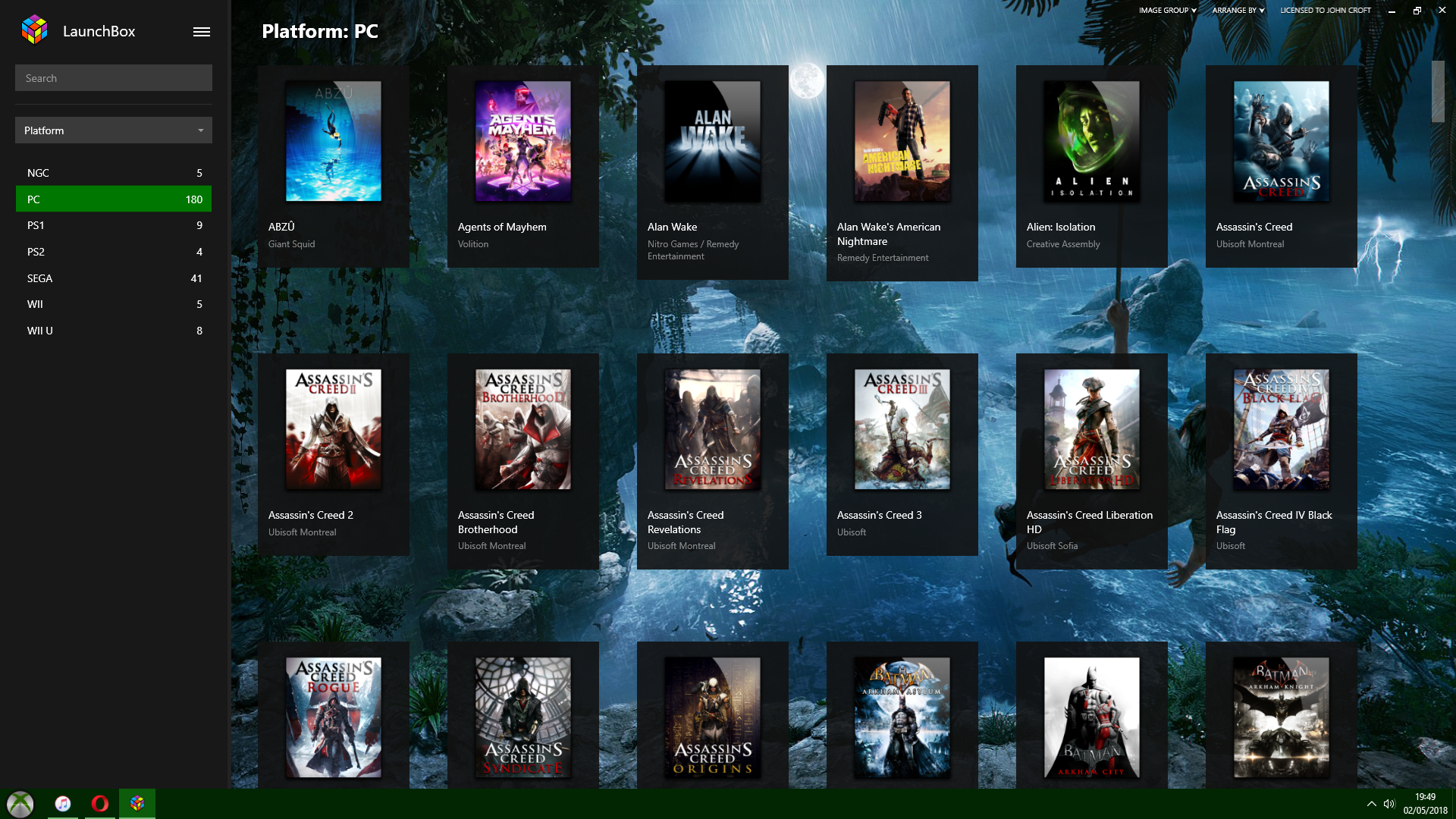Viewport: 1456px width, 819px height.
Task: Open the Xbox app from taskbar
Action: click(x=20, y=804)
